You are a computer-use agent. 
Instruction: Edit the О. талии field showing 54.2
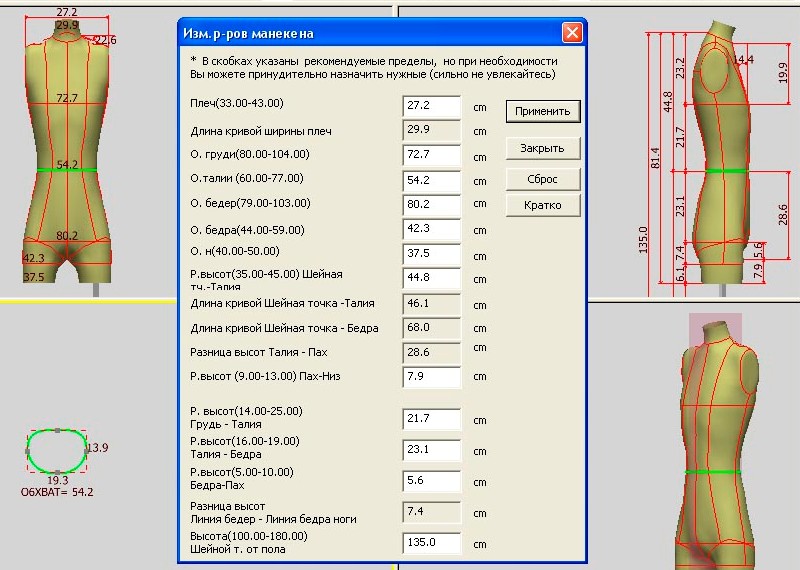tap(431, 181)
